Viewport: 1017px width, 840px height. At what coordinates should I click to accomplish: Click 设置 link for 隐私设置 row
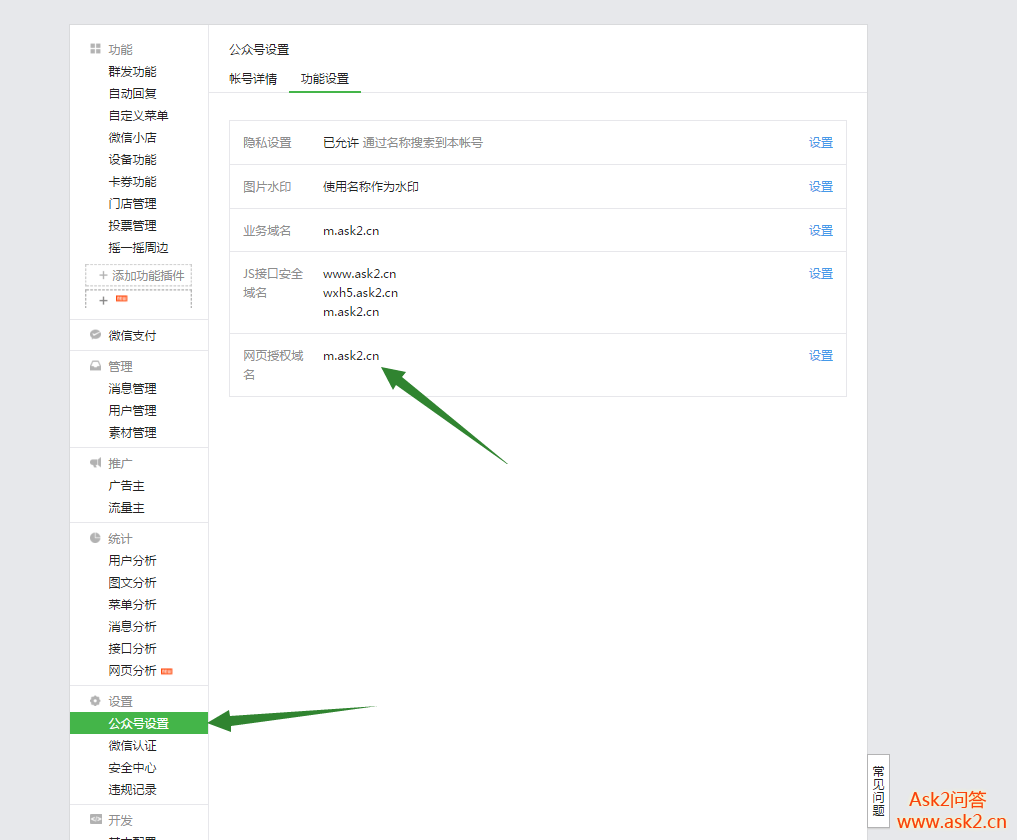click(821, 143)
